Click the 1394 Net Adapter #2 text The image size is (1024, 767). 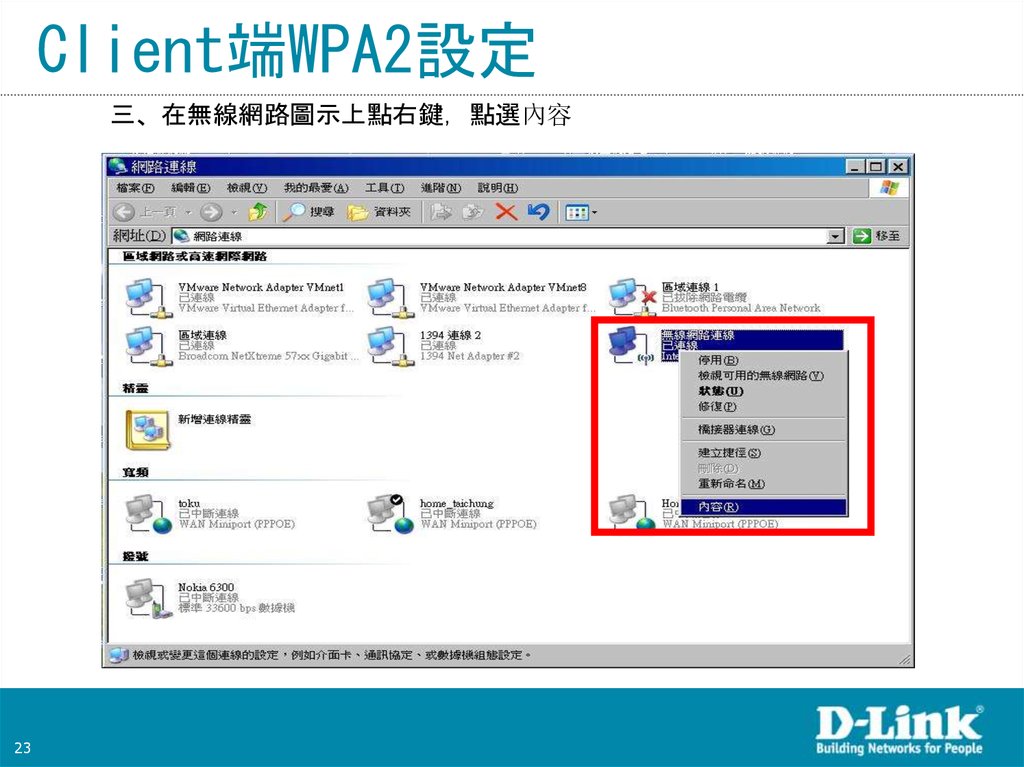470,356
